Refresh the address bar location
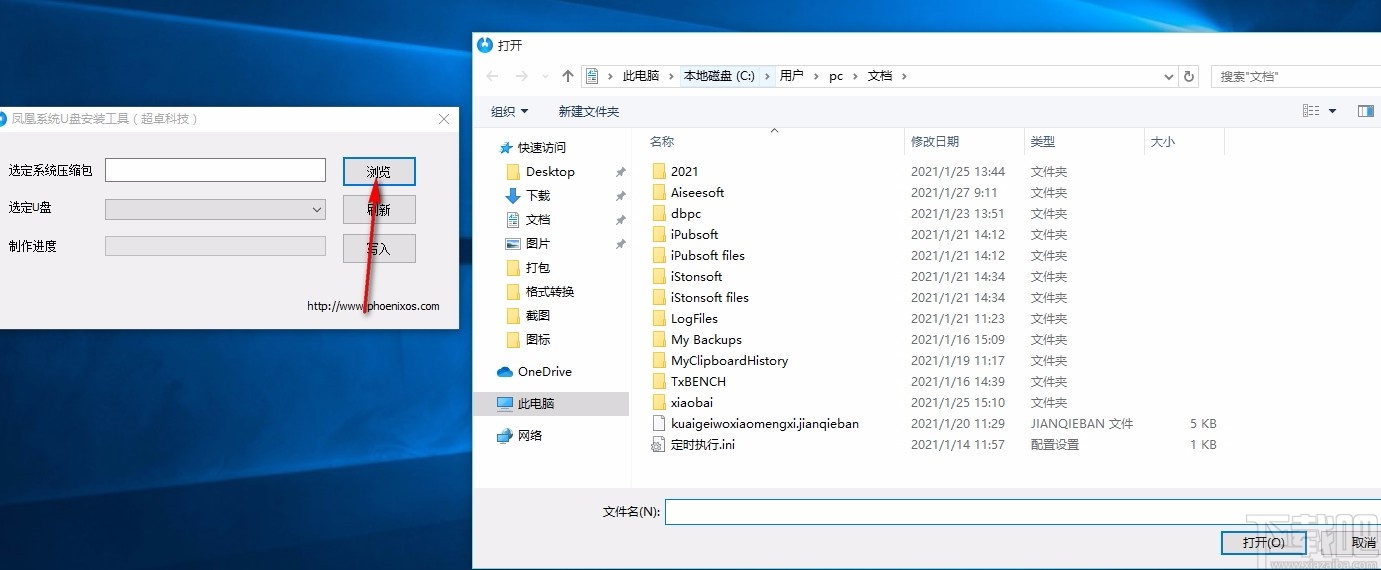 point(1189,76)
